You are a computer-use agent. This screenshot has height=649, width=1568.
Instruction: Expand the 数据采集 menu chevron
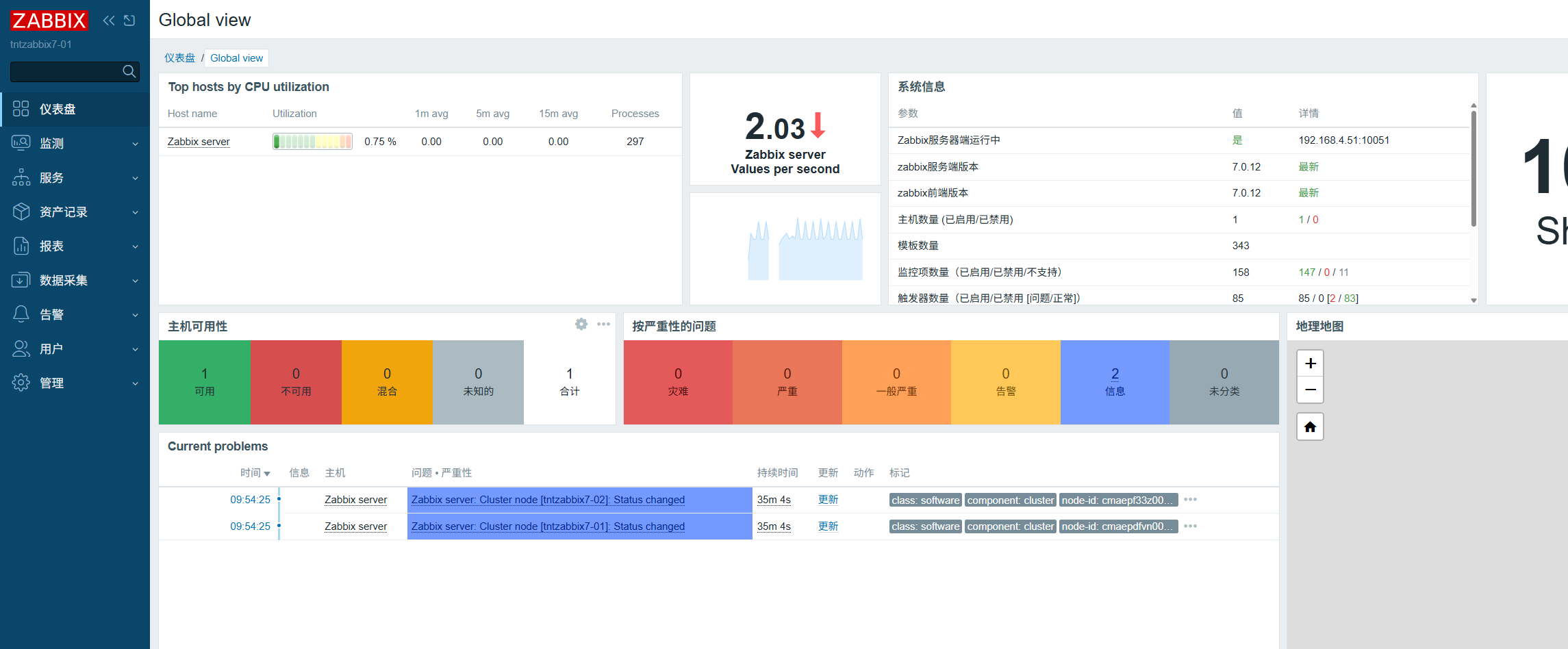(x=135, y=281)
